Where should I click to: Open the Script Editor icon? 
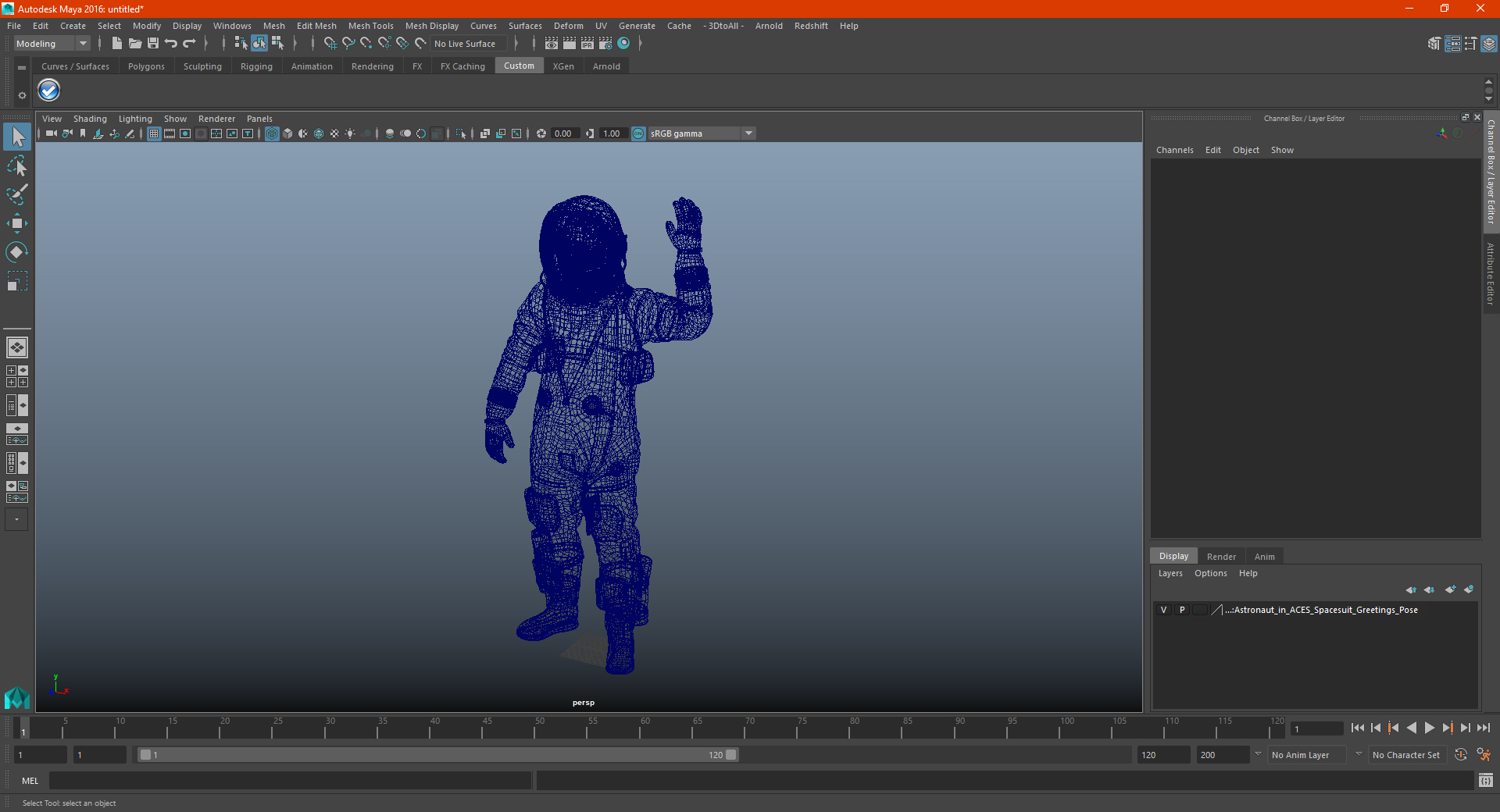[1485, 781]
